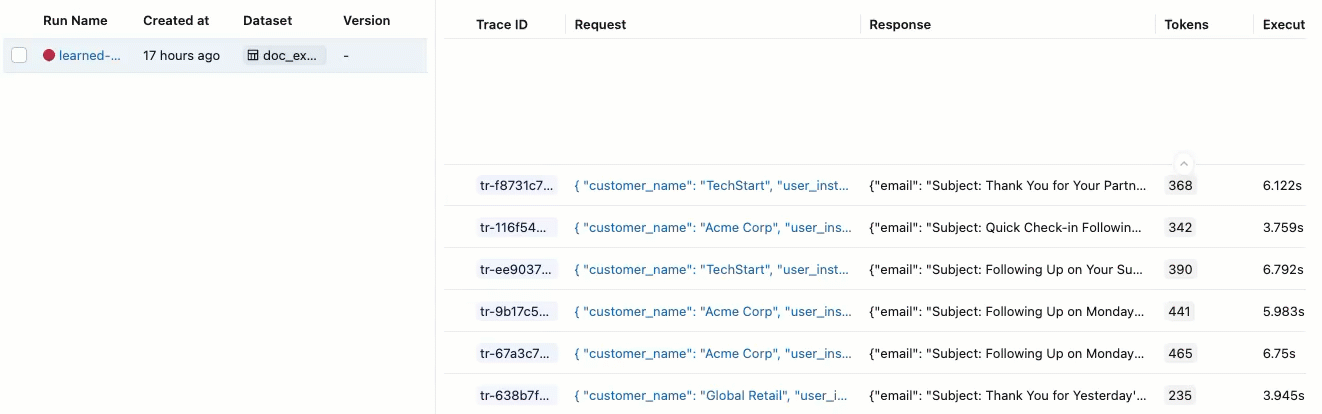This screenshot has height=414, width=1322.
Task: Sort by the Run Name column header
Action: click(x=75, y=20)
